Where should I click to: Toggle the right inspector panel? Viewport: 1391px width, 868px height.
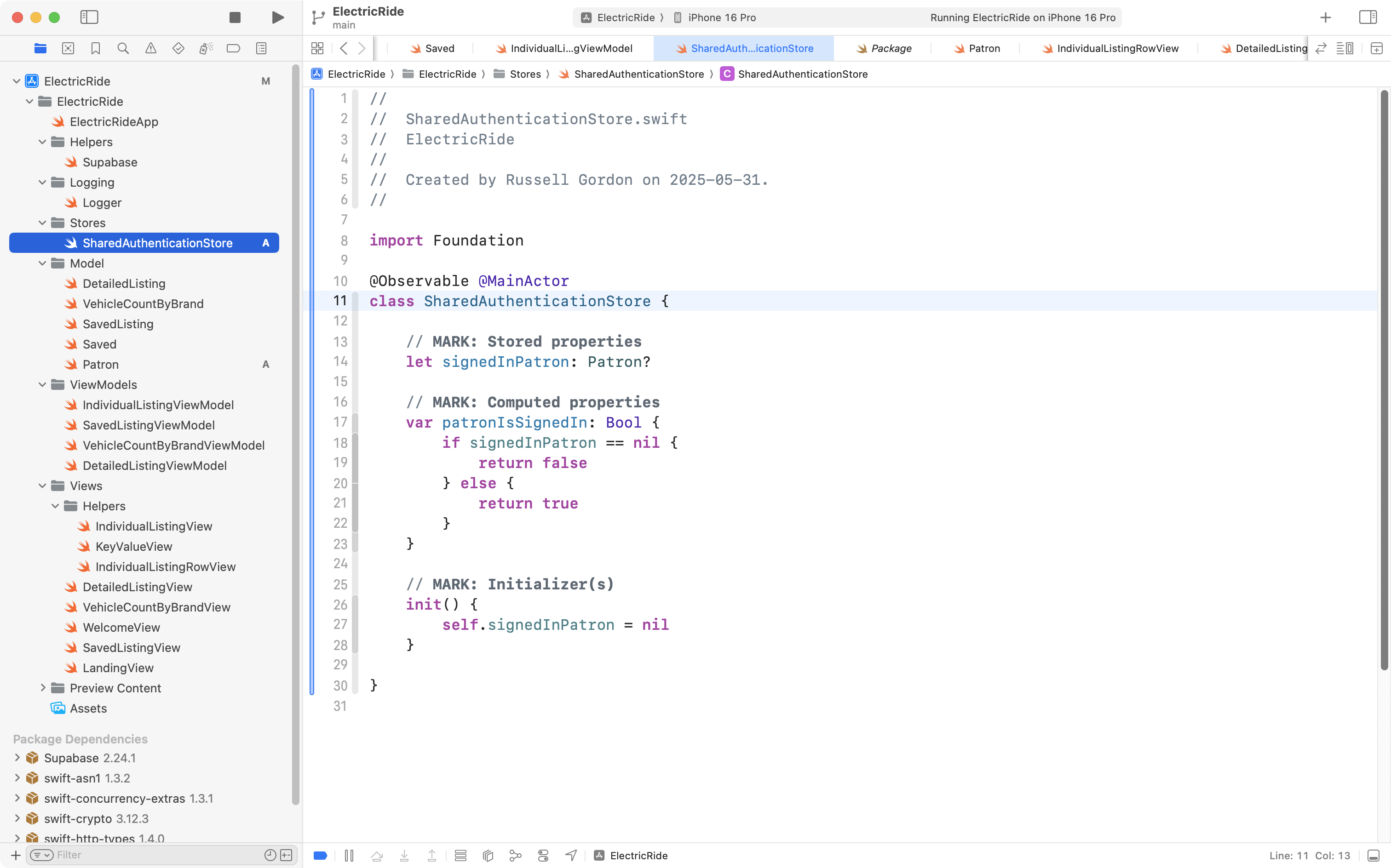point(1368,17)
